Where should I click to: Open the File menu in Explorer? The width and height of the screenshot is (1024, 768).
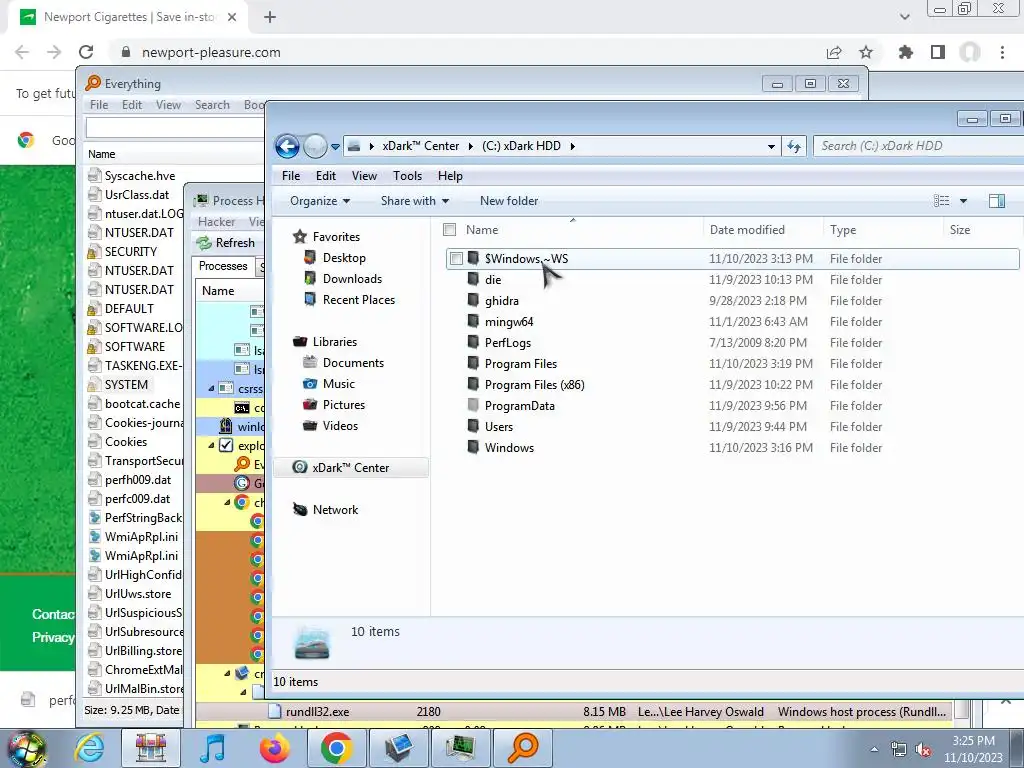pos(291,176)
